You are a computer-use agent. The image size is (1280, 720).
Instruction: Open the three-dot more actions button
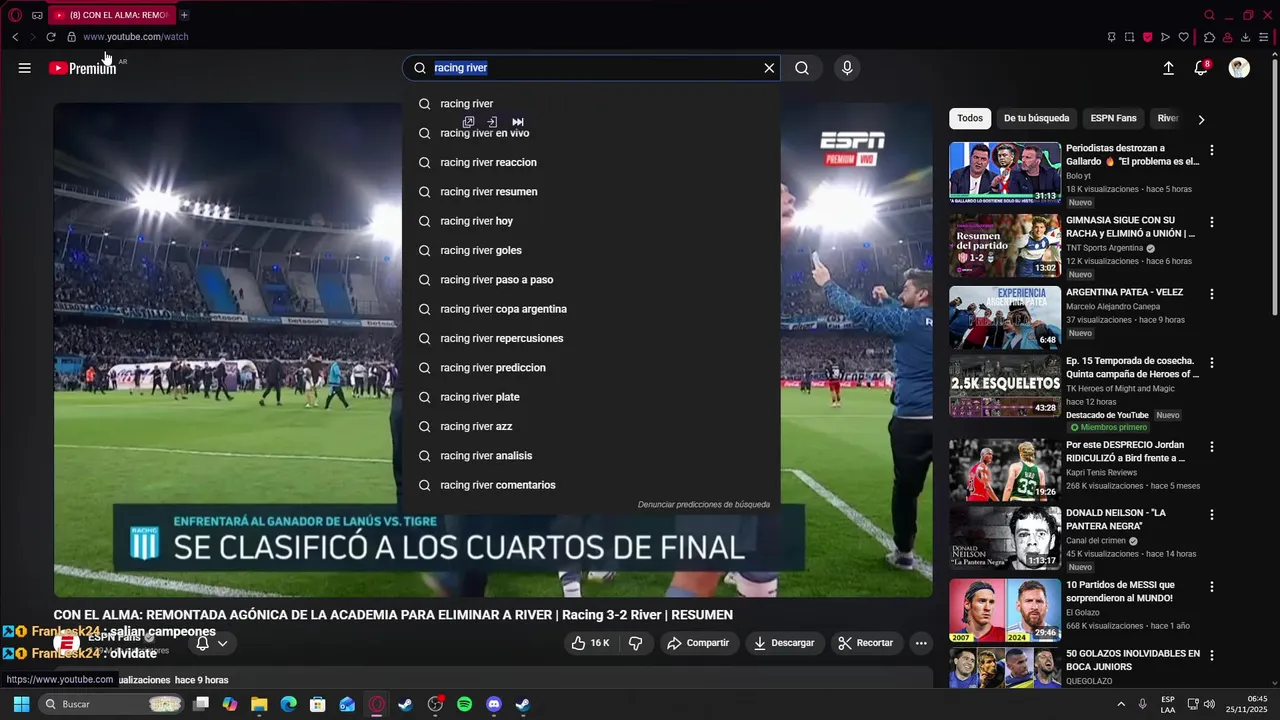(921, 643)
